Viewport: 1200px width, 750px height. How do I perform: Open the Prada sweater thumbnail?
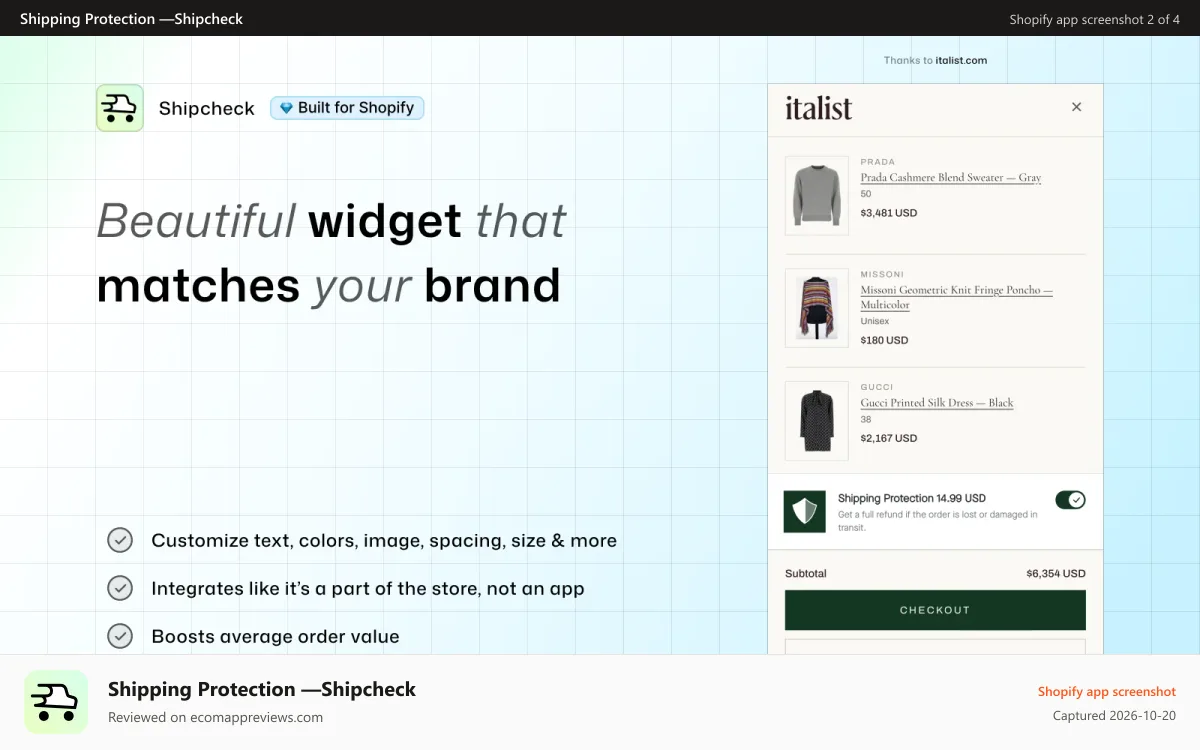[x=817, y=195]
